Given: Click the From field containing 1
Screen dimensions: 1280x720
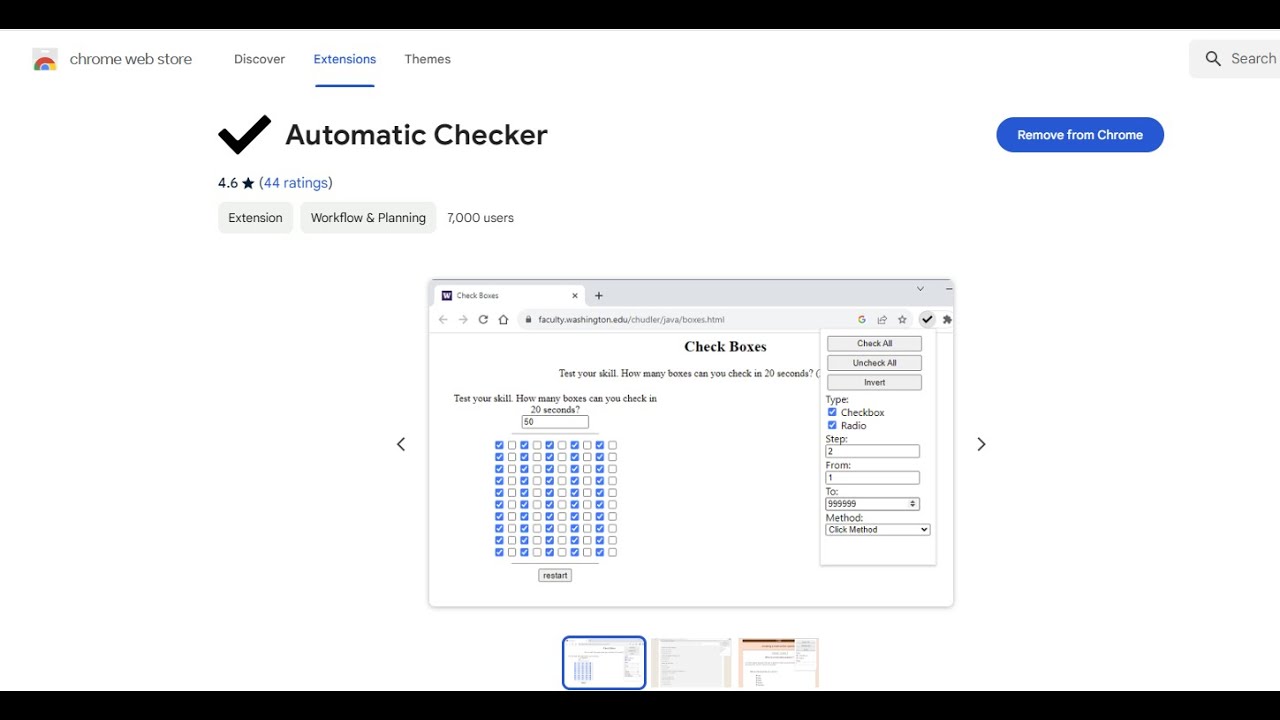Looking at the screenshot, I should pyautogui.click(x=873, y=478).
